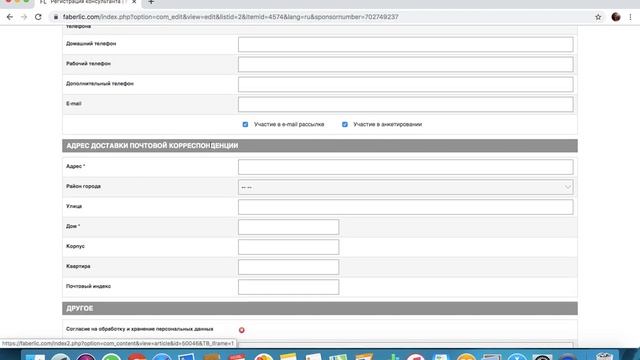Close the Faberlic registration tab
The image size is (640, 360).
tap(134, 2)
